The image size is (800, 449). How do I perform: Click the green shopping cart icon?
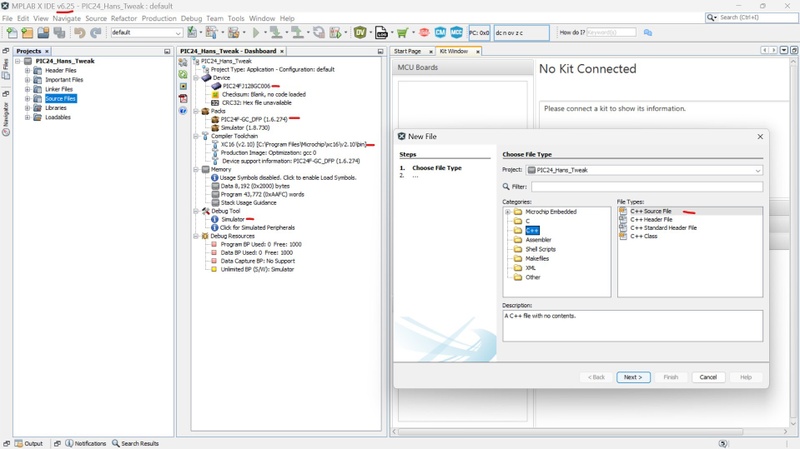[x=403, y=33]
